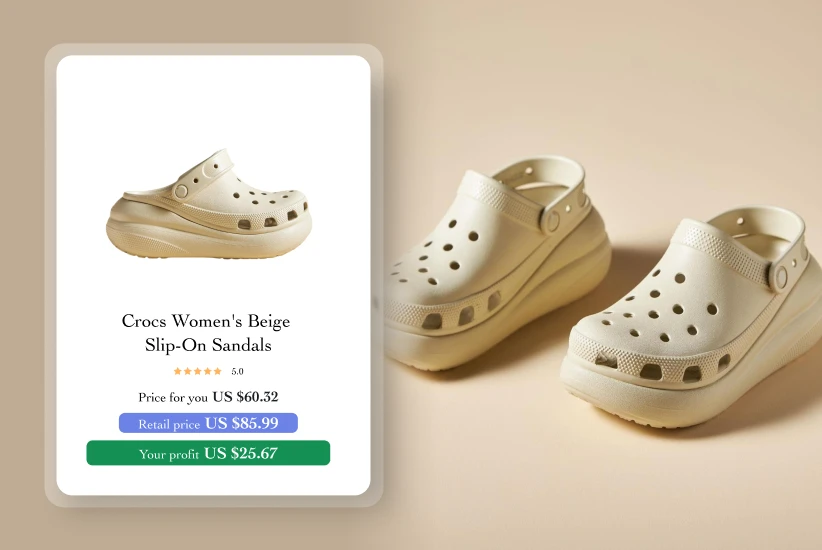Click the 'Your profit' label in green badge
Screen dimensions: 822x550
point(169,454)
